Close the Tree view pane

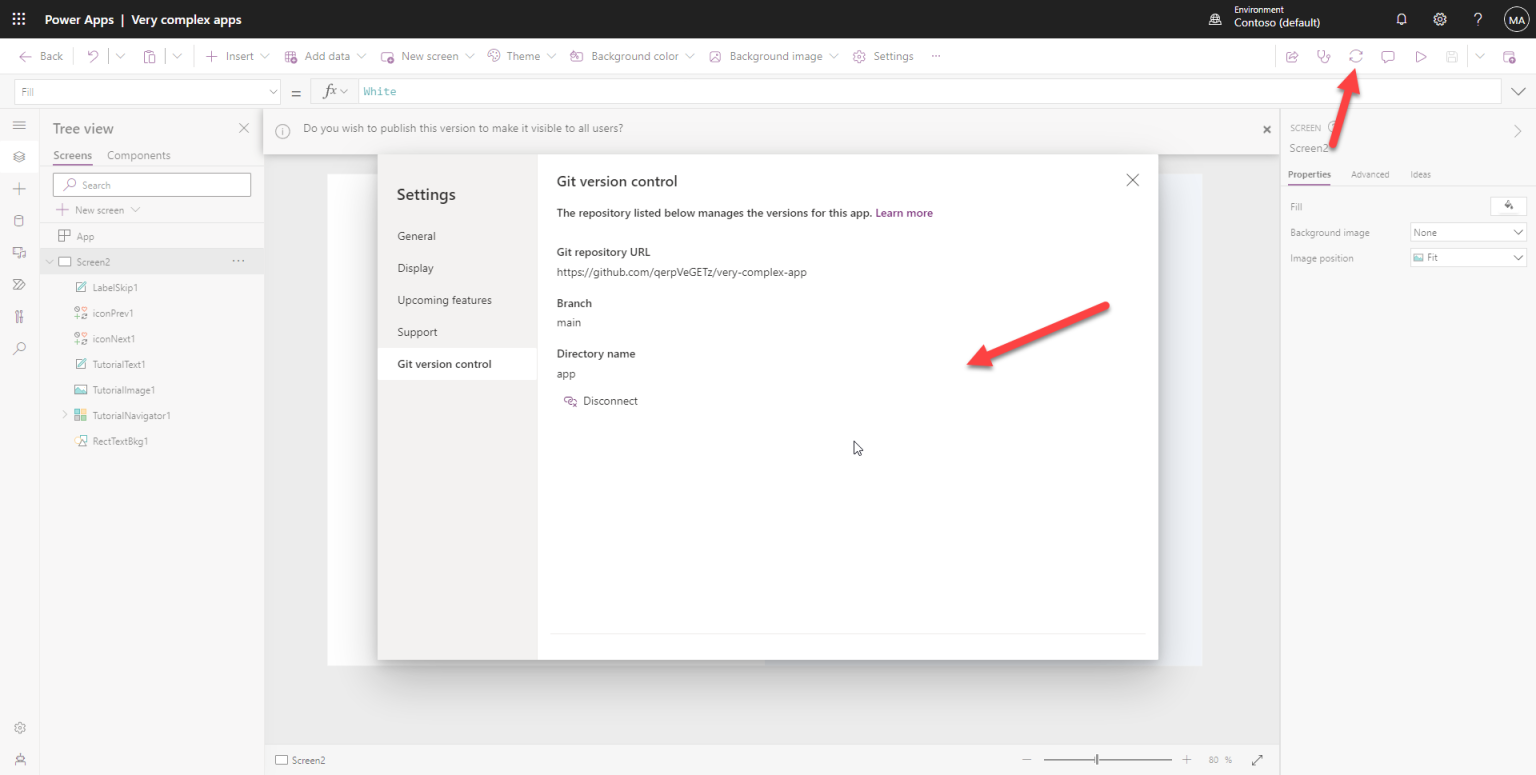tap(244, 128)
